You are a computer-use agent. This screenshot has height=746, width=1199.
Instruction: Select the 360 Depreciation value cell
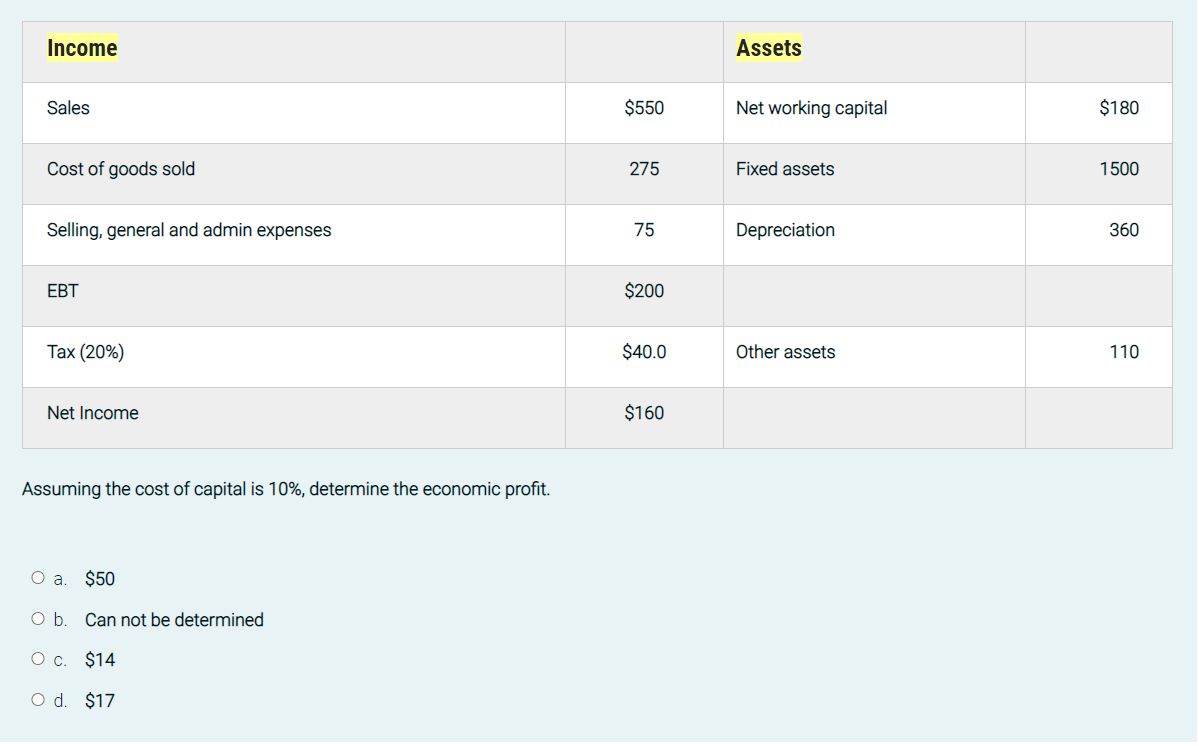1125,230
